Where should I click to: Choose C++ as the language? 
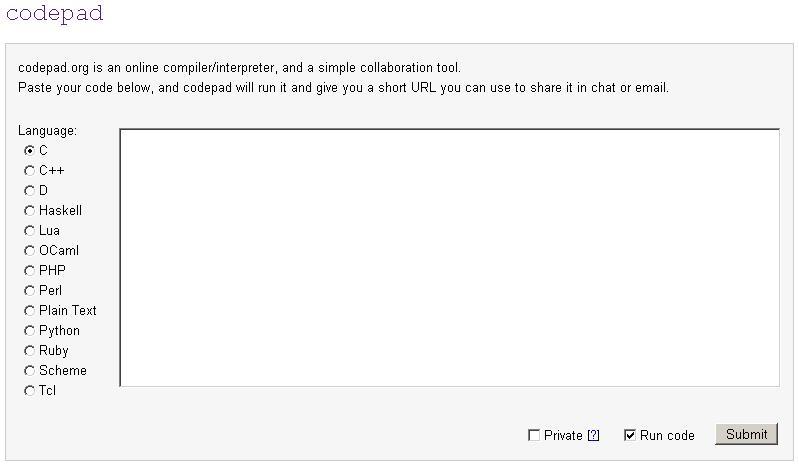30,170
